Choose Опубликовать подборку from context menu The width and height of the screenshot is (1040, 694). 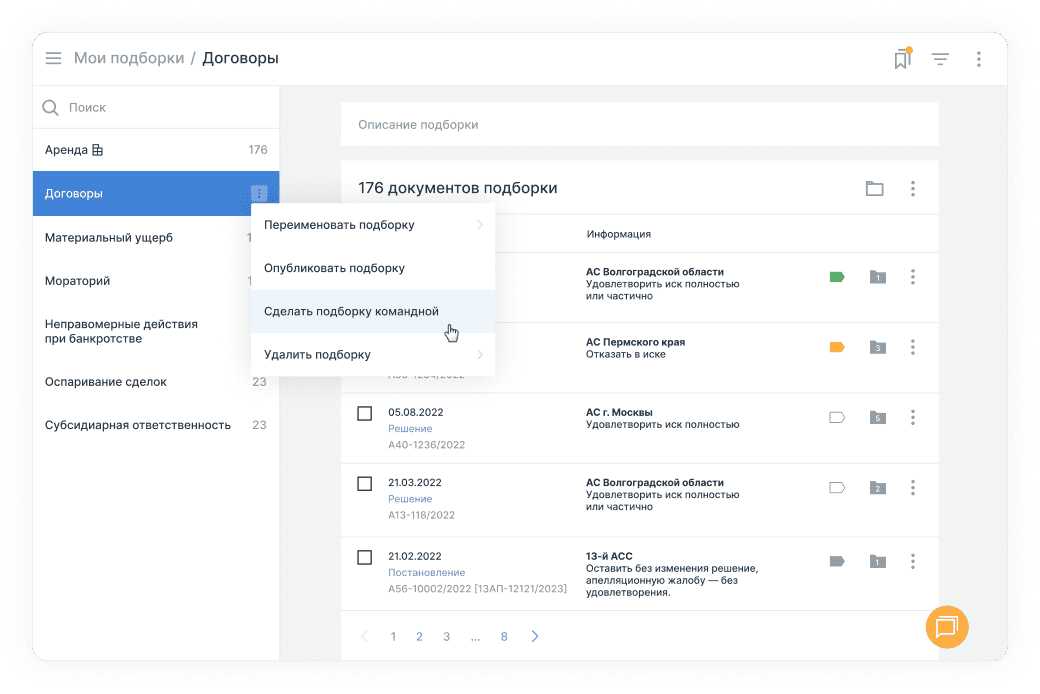[x=334, y=268]
